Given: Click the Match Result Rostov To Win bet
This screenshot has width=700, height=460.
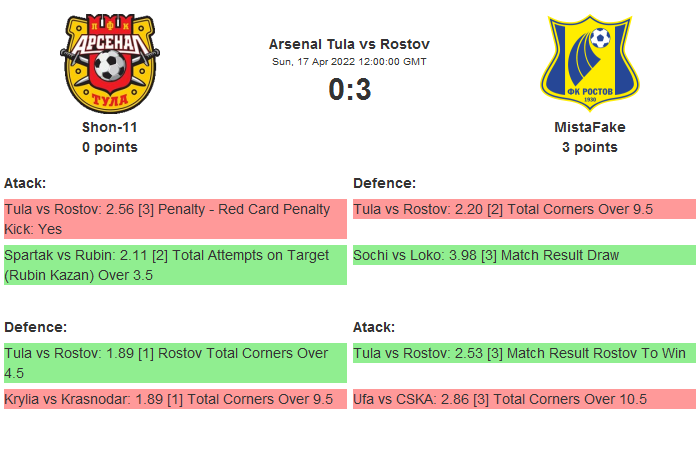Looking at the screenshot, I should coord(524,353).
